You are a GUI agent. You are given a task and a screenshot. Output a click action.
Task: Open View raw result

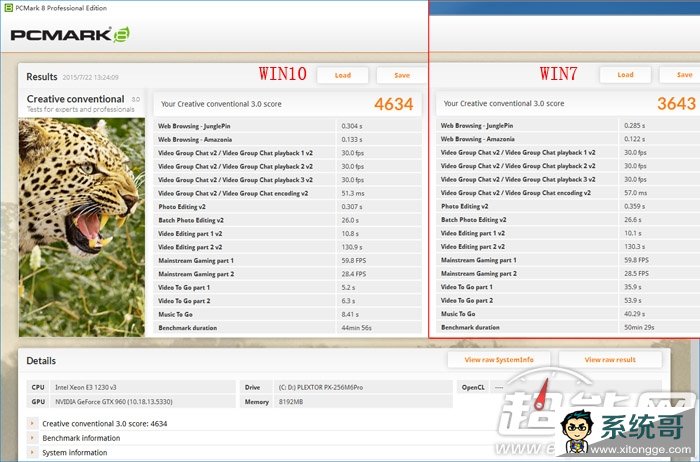pos(610,360)
